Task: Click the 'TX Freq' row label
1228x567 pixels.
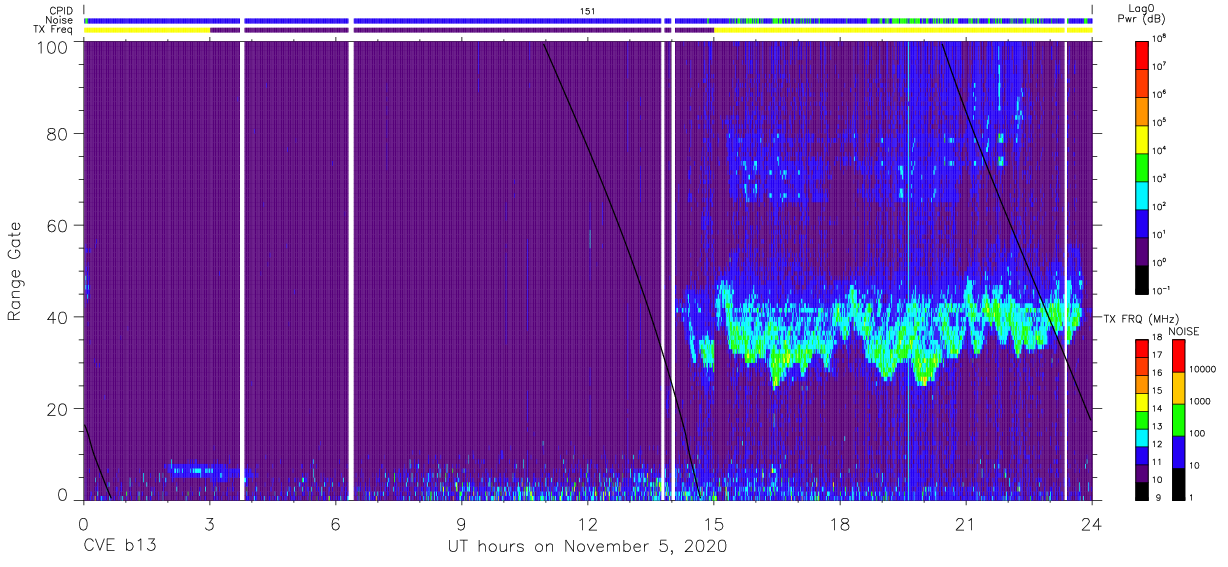Action: coord(54,30)
